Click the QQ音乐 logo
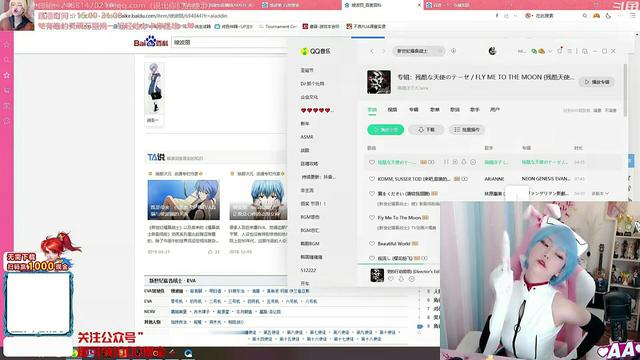 [x=316, y=51]
